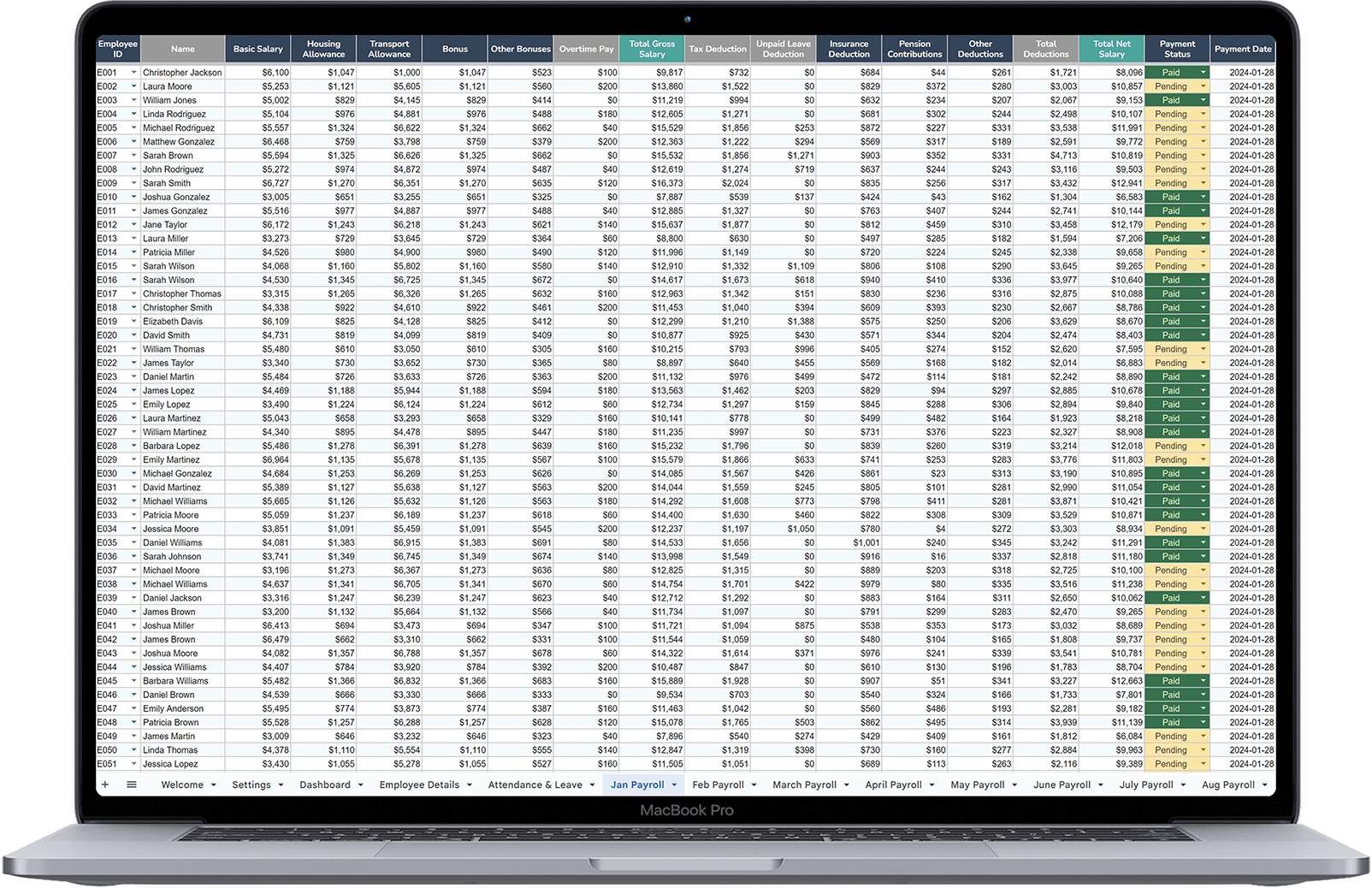The image size is (1372, 888).
Task: Click the add sheet plus icon
Action: (104, 784)
